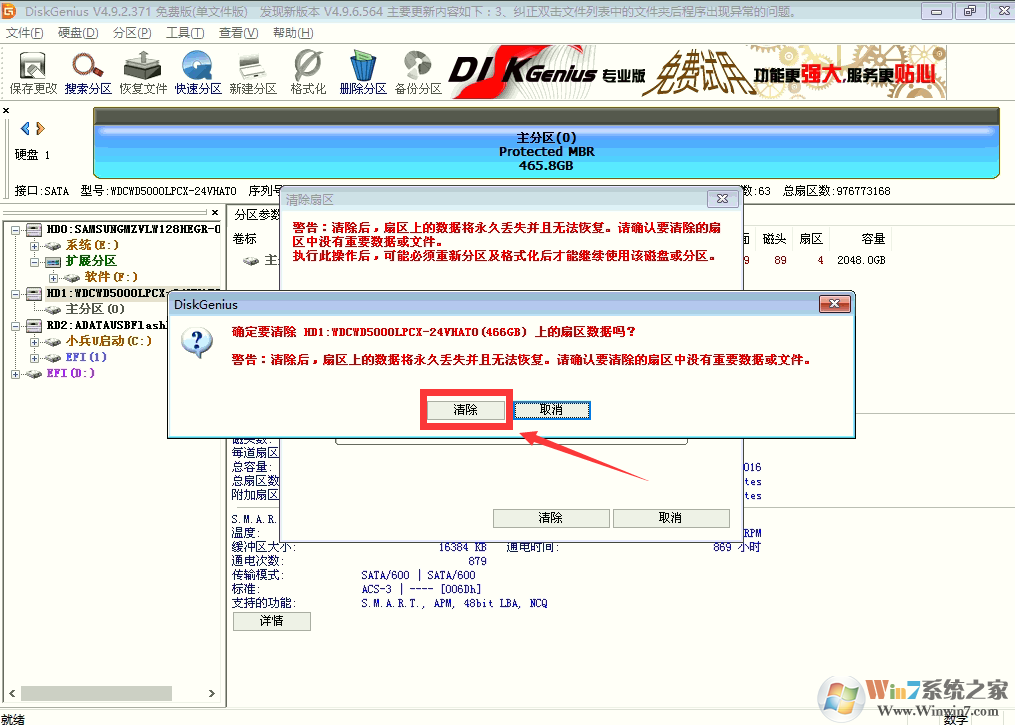This screenshot has height=725, width=1015.
Task: Expand the 系统(E:) partition node
Action: pos(34,246)
